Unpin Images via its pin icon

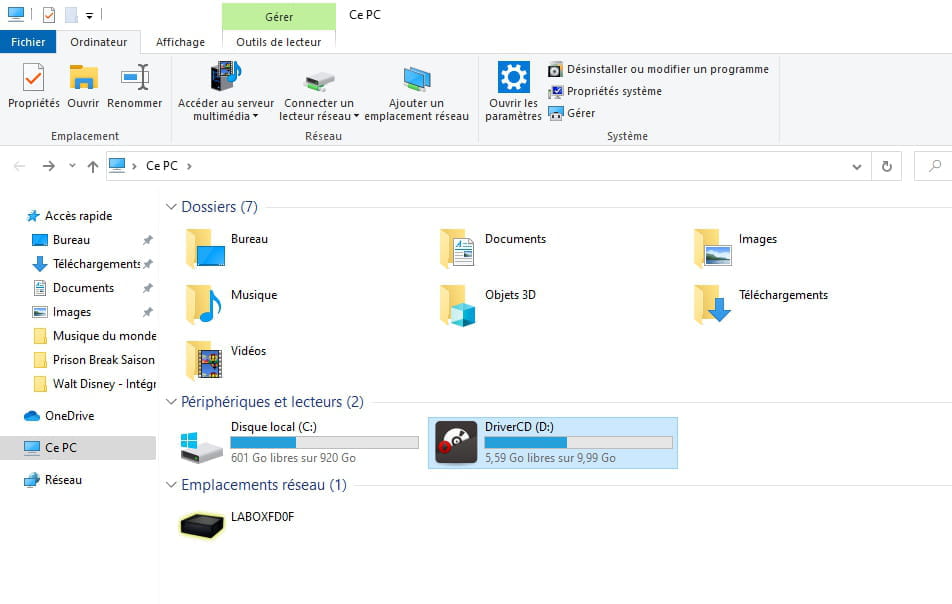[x=148, y=312]
